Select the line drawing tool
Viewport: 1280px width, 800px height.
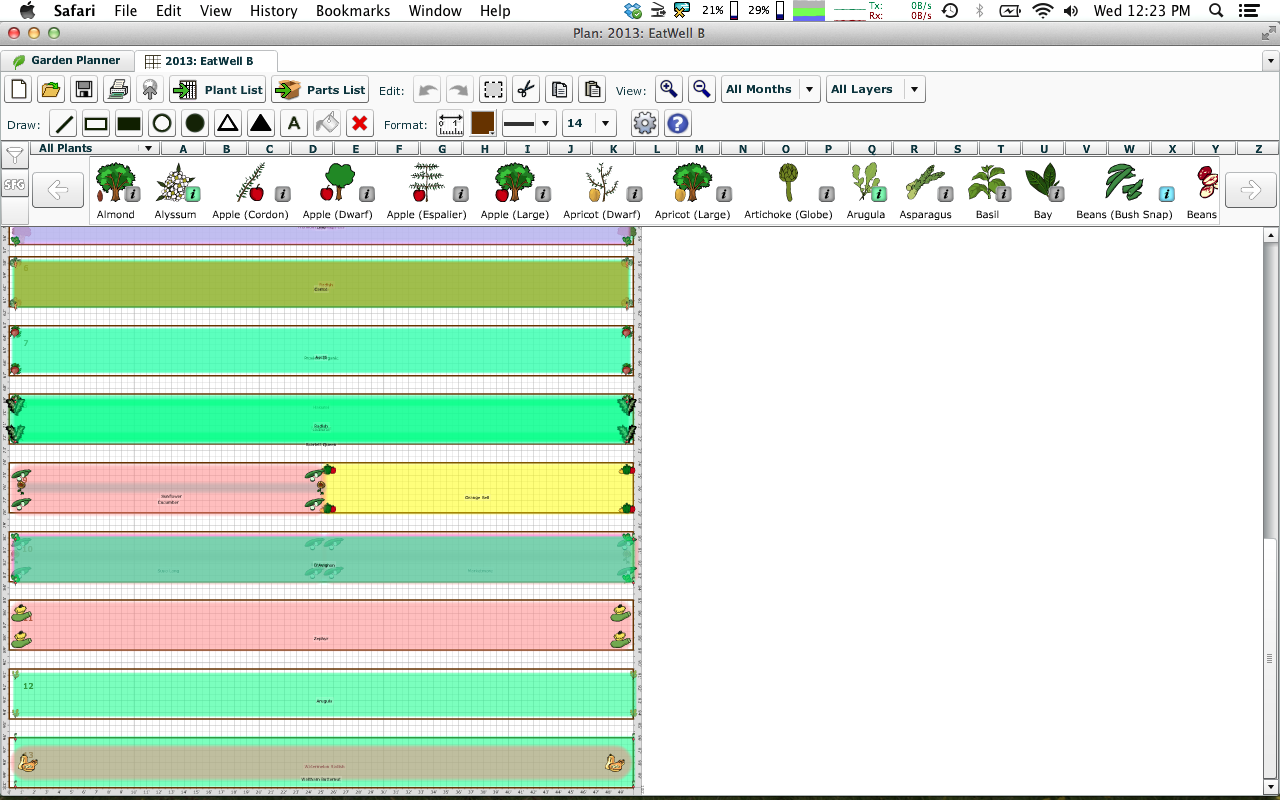tap(63, 124)
